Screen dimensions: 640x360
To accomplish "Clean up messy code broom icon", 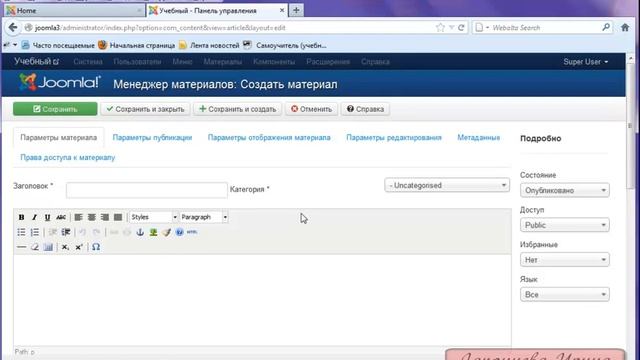I will click(x=167, y=232).
